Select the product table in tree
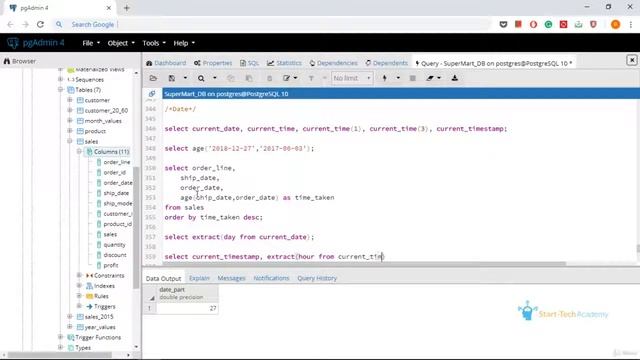640x360 pixels. point(95,131)
